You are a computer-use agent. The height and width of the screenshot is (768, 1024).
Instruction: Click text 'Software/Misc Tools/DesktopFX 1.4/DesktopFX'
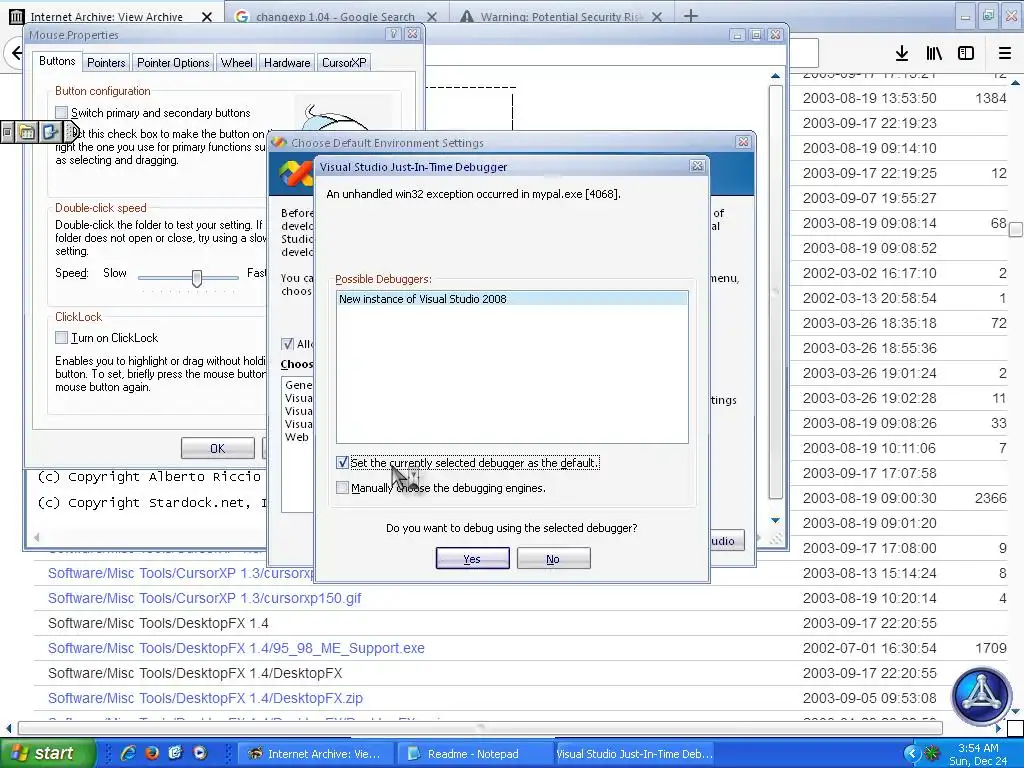pos(195,673)
